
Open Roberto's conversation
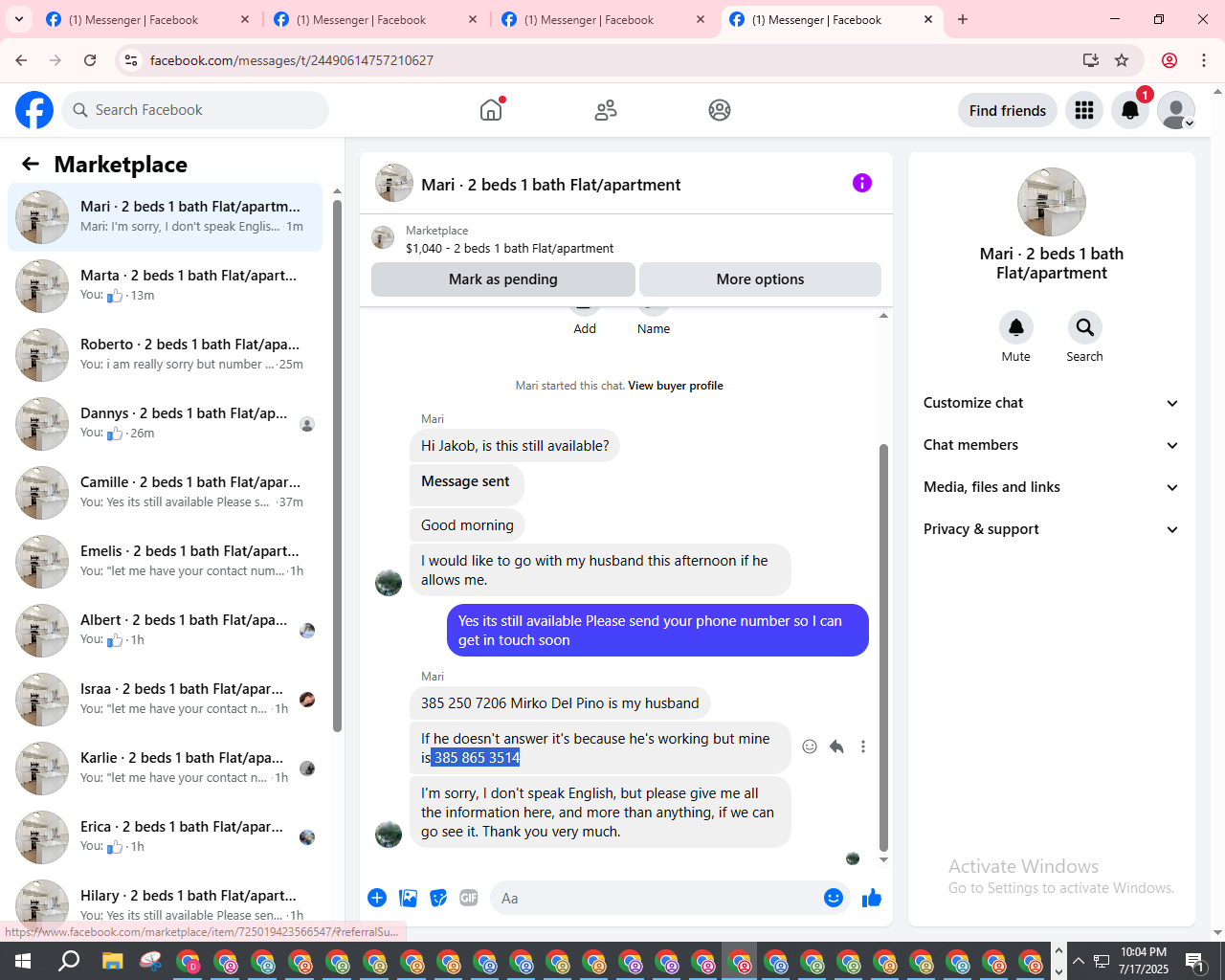pos(165,355)
